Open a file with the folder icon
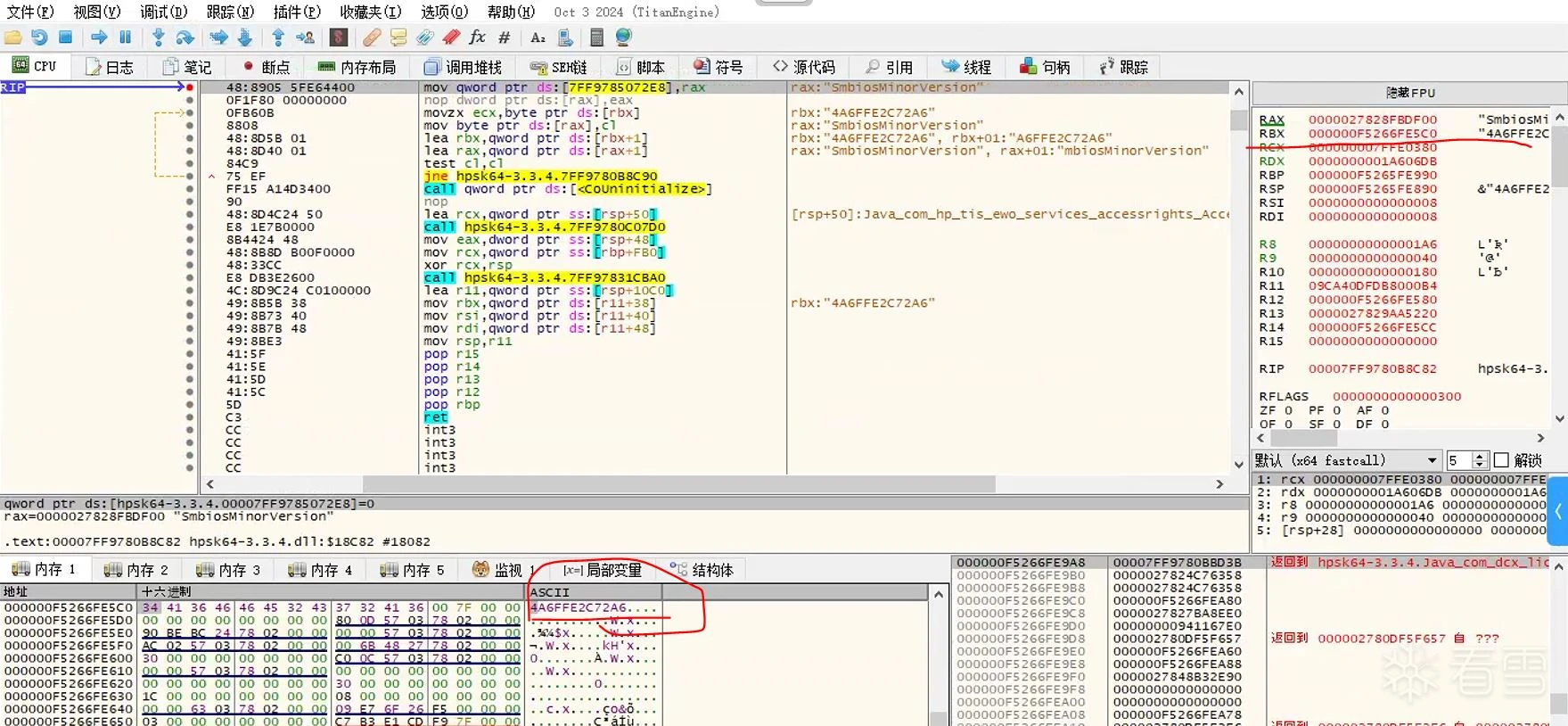The height and width of the screenshot is (726, 1568). pyautogui.click(x=13, y=37)
